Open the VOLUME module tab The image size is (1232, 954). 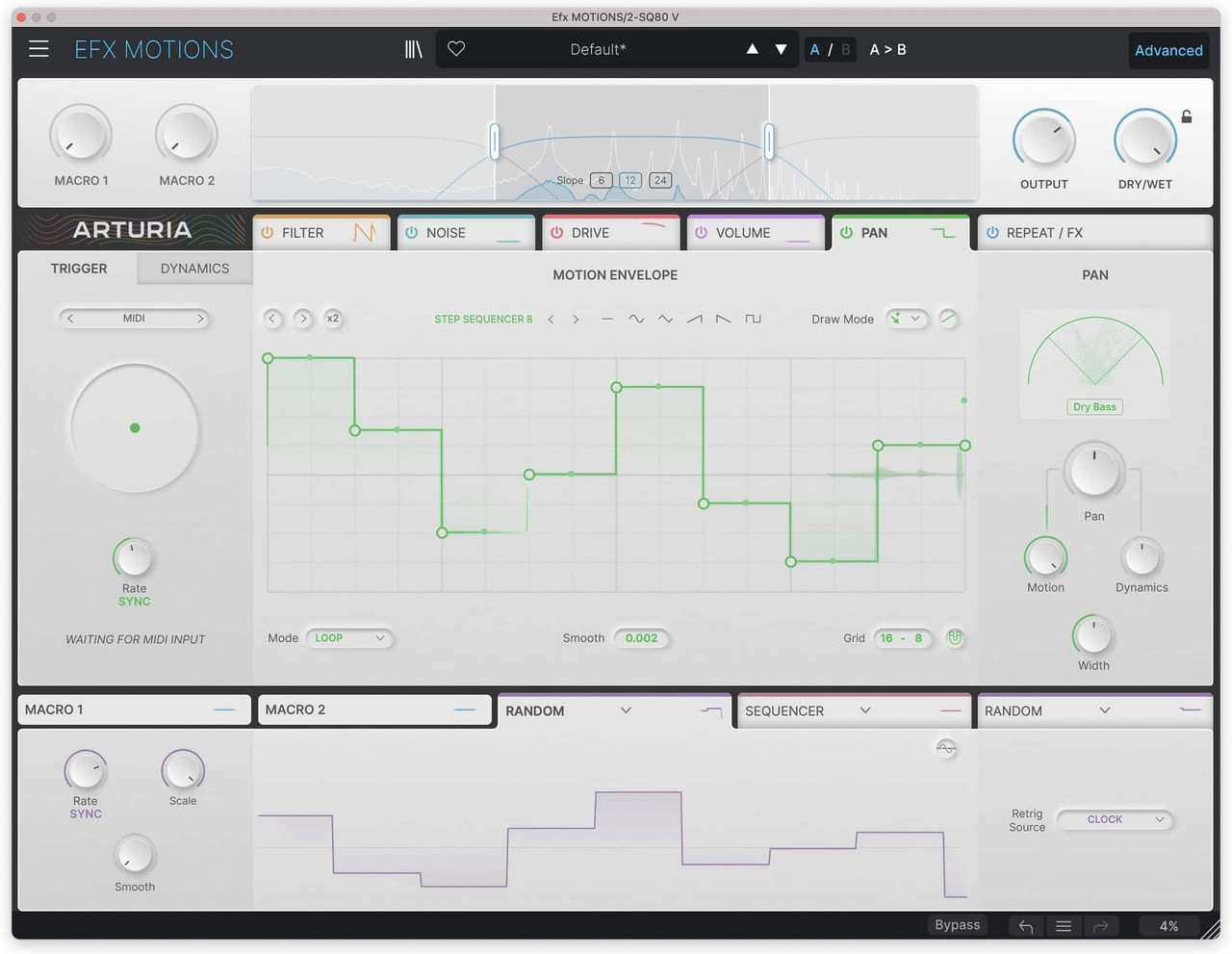(756, 233)
